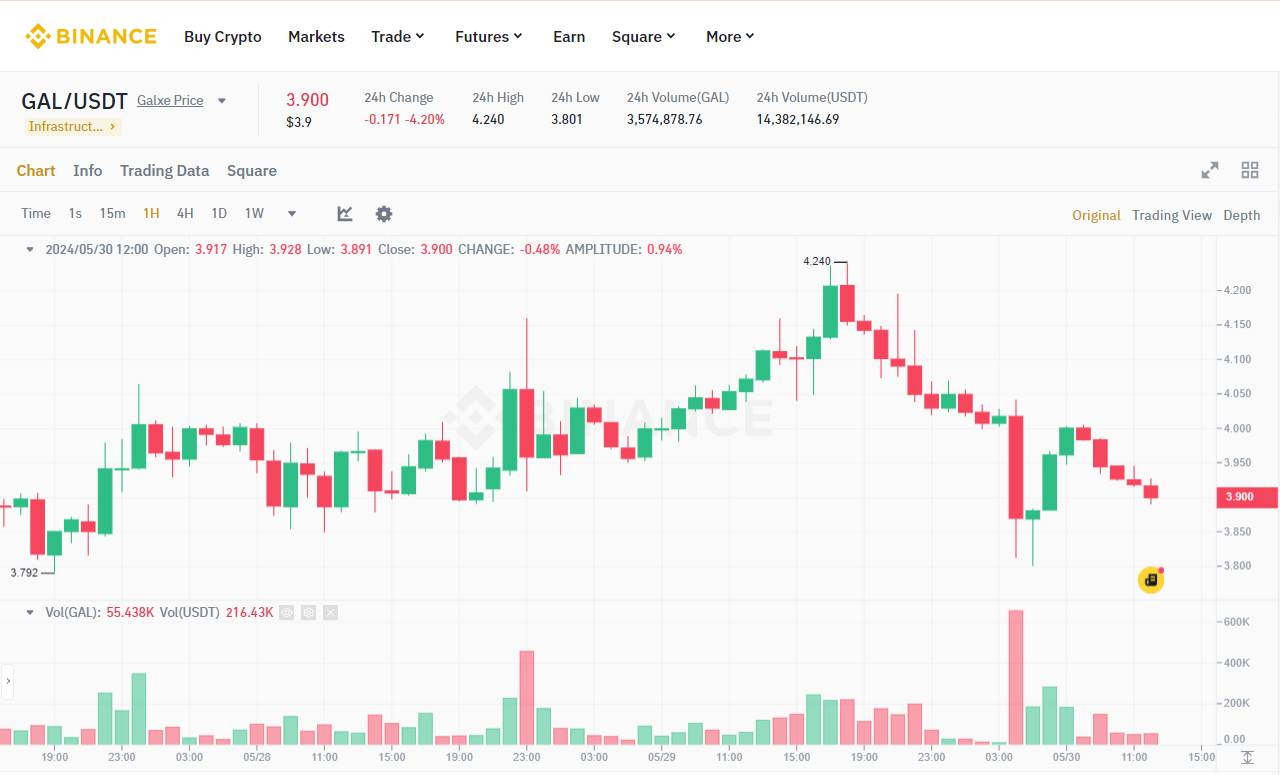1280x775 pixels.
Task: Select the 1D interval
Action: [219, 213]
